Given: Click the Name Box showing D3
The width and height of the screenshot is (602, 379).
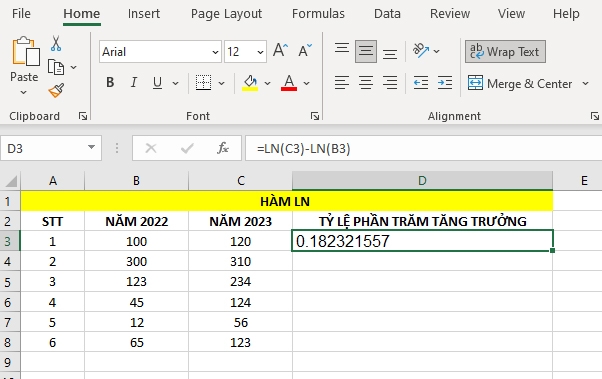Looking at the screenshot, I should pos(51,148).
